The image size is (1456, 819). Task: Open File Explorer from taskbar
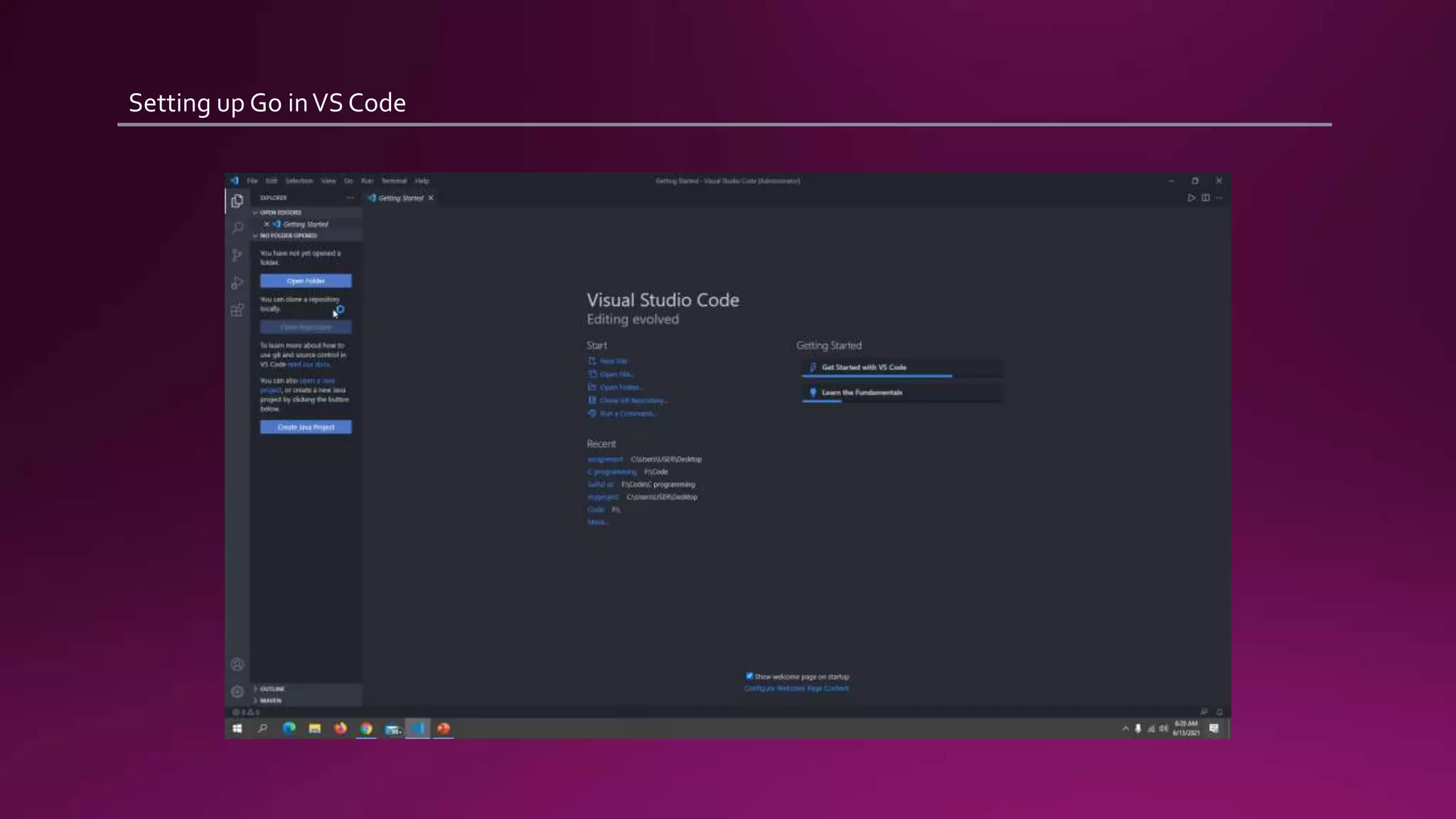[314, 729]
